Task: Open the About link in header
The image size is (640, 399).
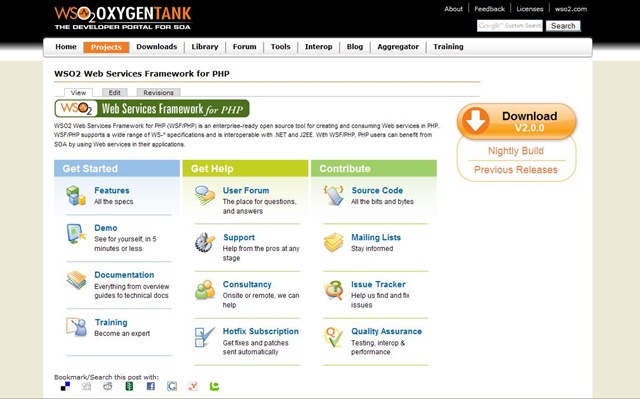Action: [453, 9]
